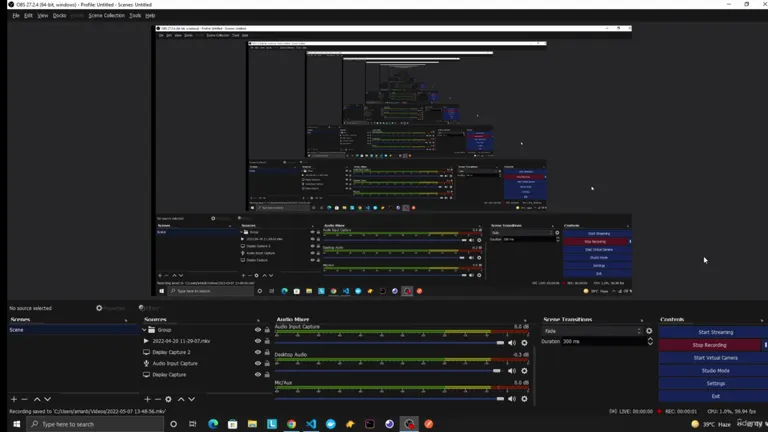Toggle lock on Display Capture 2 source

pyautogui.click(x=267, y=352)
